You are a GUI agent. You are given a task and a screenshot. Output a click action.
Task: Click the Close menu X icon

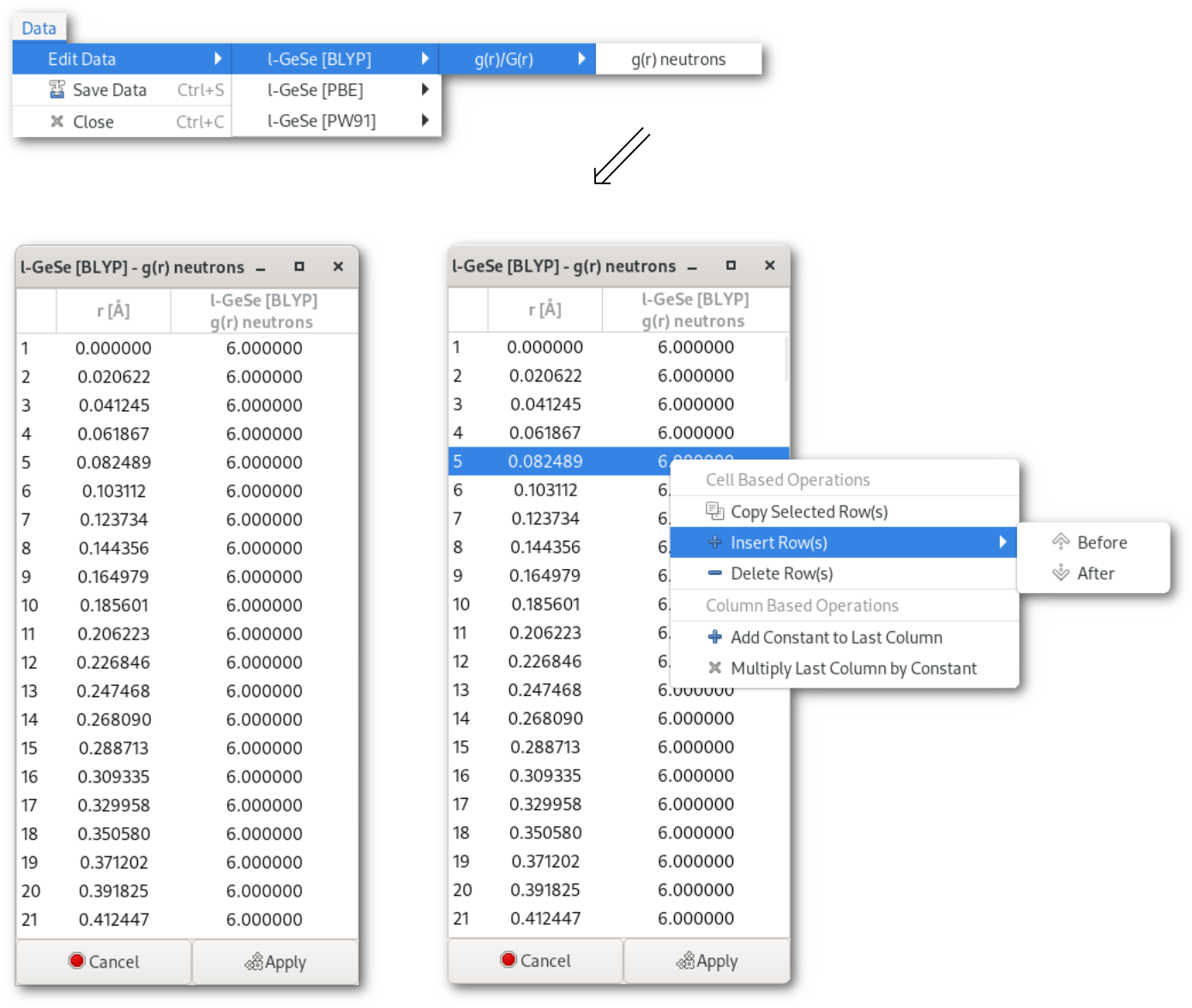57,122
